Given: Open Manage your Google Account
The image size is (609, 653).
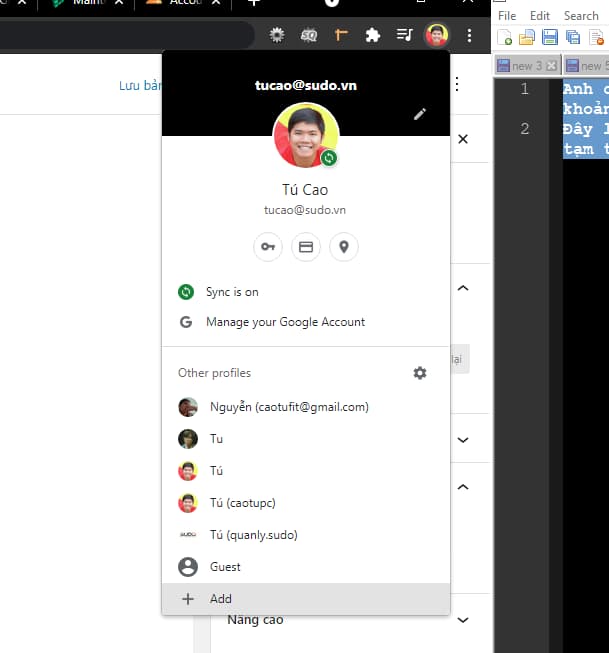Looking at the screenshot, I should pos(306,322).
